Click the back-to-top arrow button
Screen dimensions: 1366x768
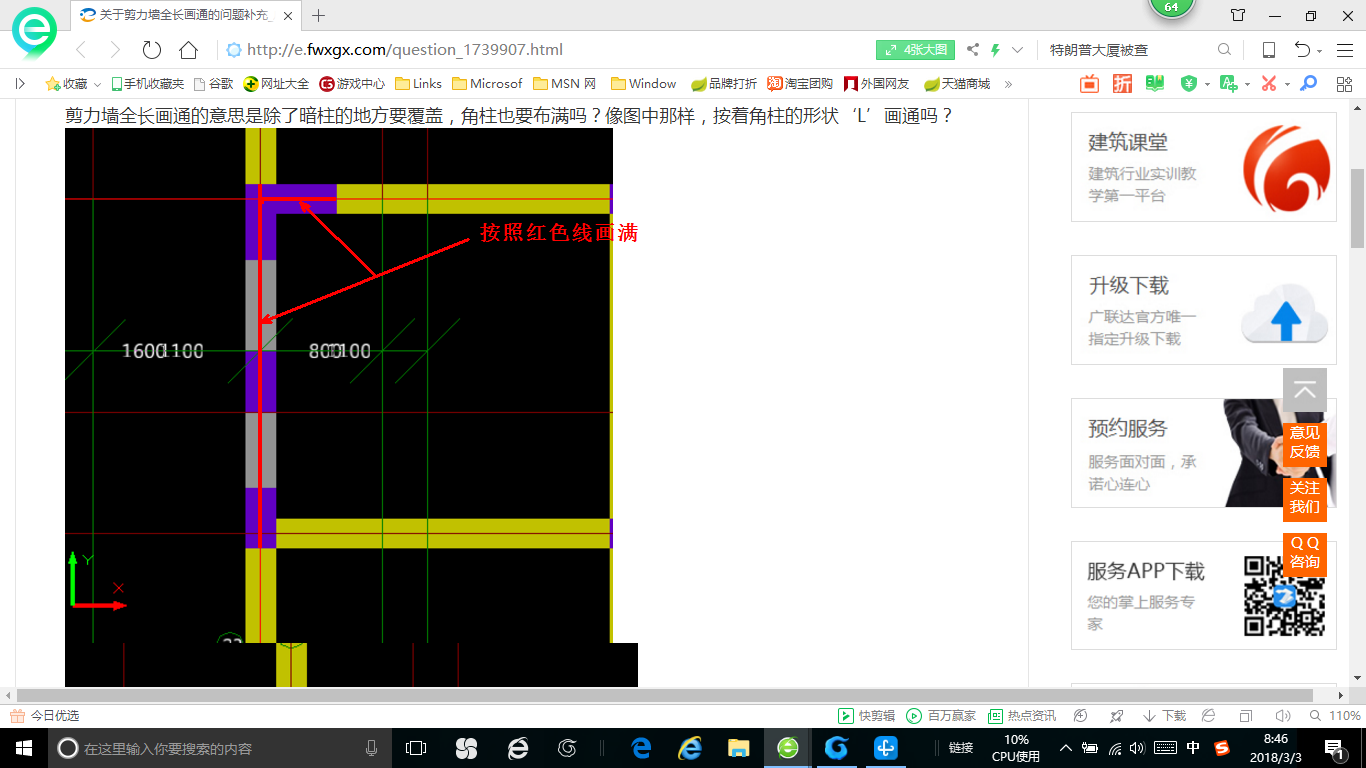point(1305,390)
